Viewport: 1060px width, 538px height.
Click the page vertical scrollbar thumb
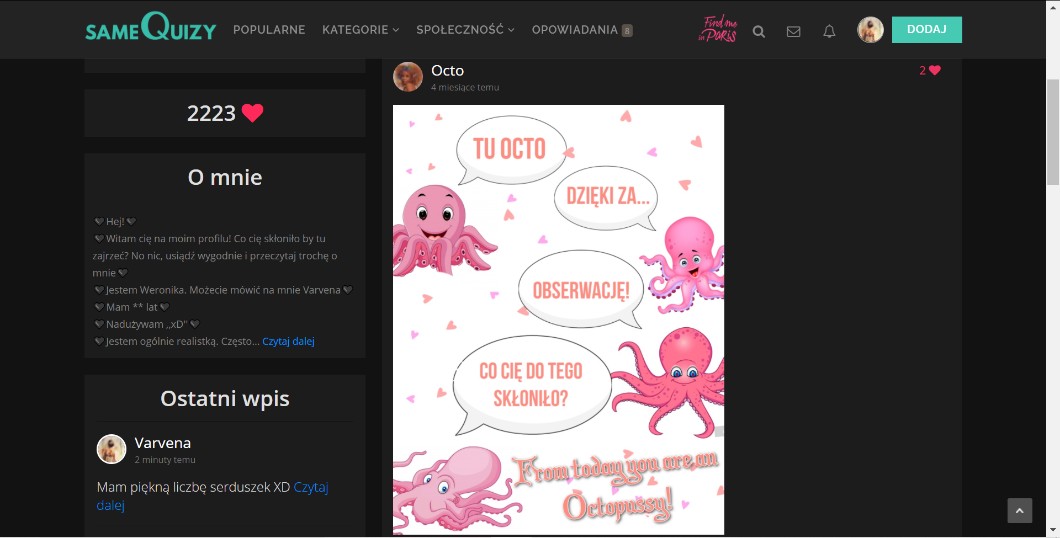(1052, 130)
